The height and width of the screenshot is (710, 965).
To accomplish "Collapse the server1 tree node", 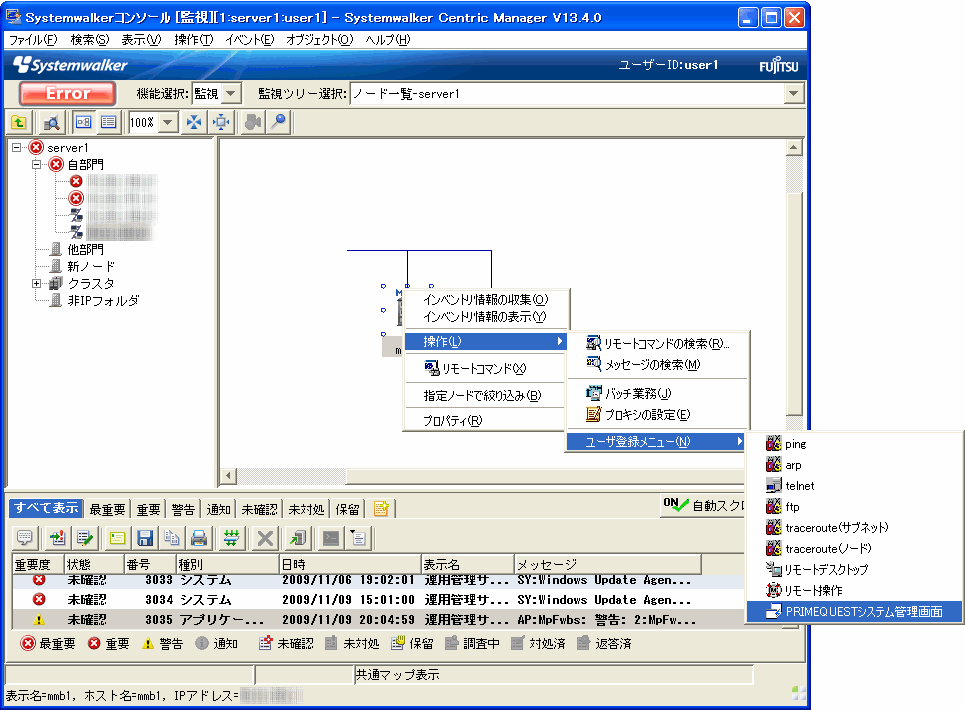I will point(17,148).
